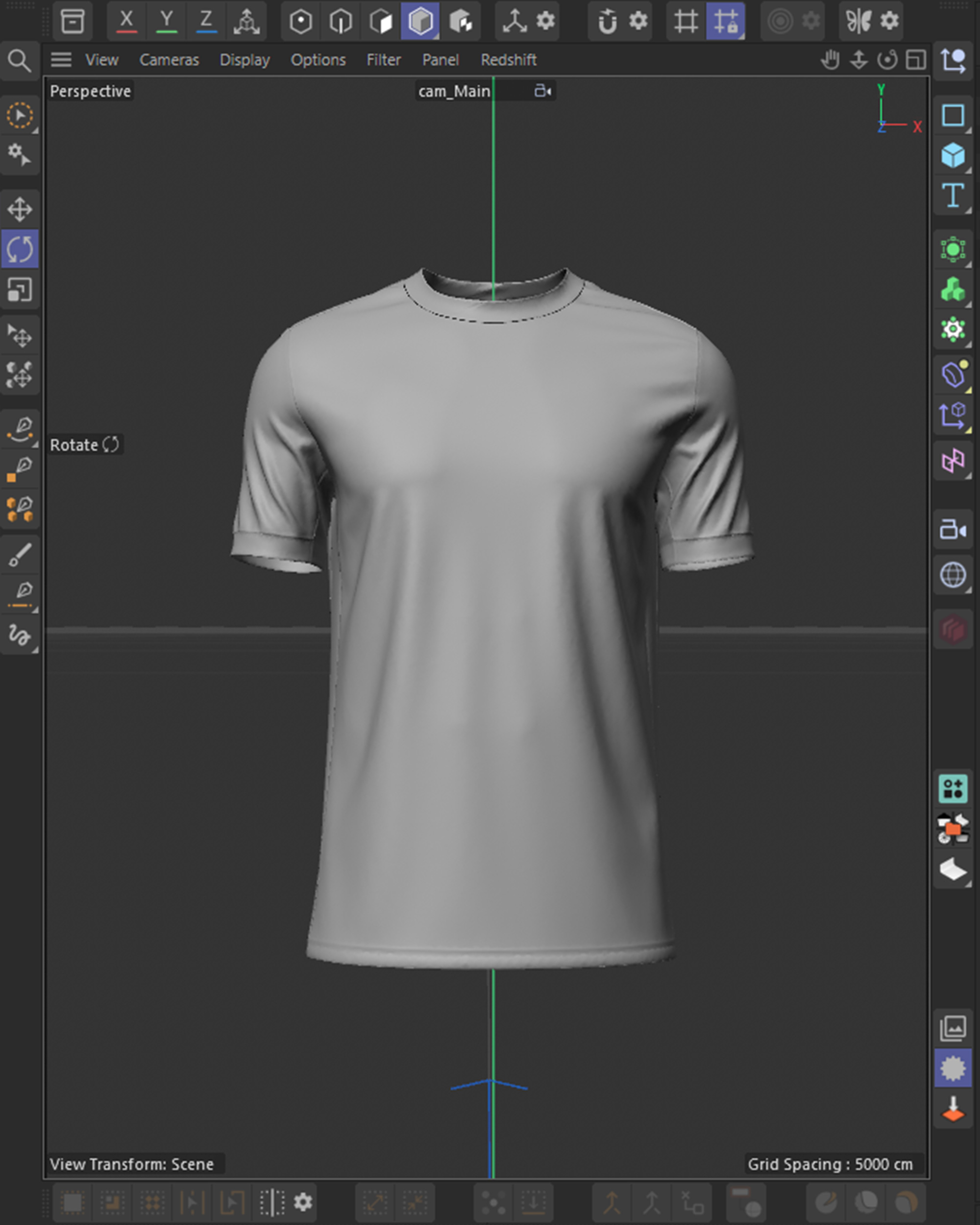Viewport: 980px width, 1225px height.
Task: Open the bottom toolbar settings gear
Action: tap(303, 1201)
